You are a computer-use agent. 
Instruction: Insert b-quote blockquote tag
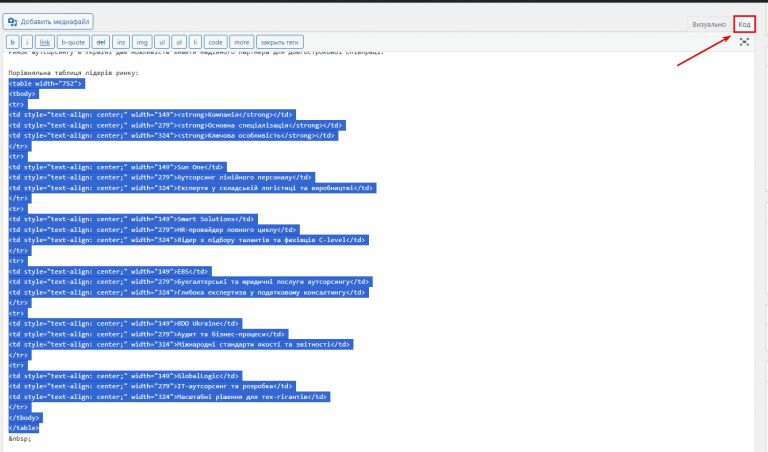[x=73, y=42]
